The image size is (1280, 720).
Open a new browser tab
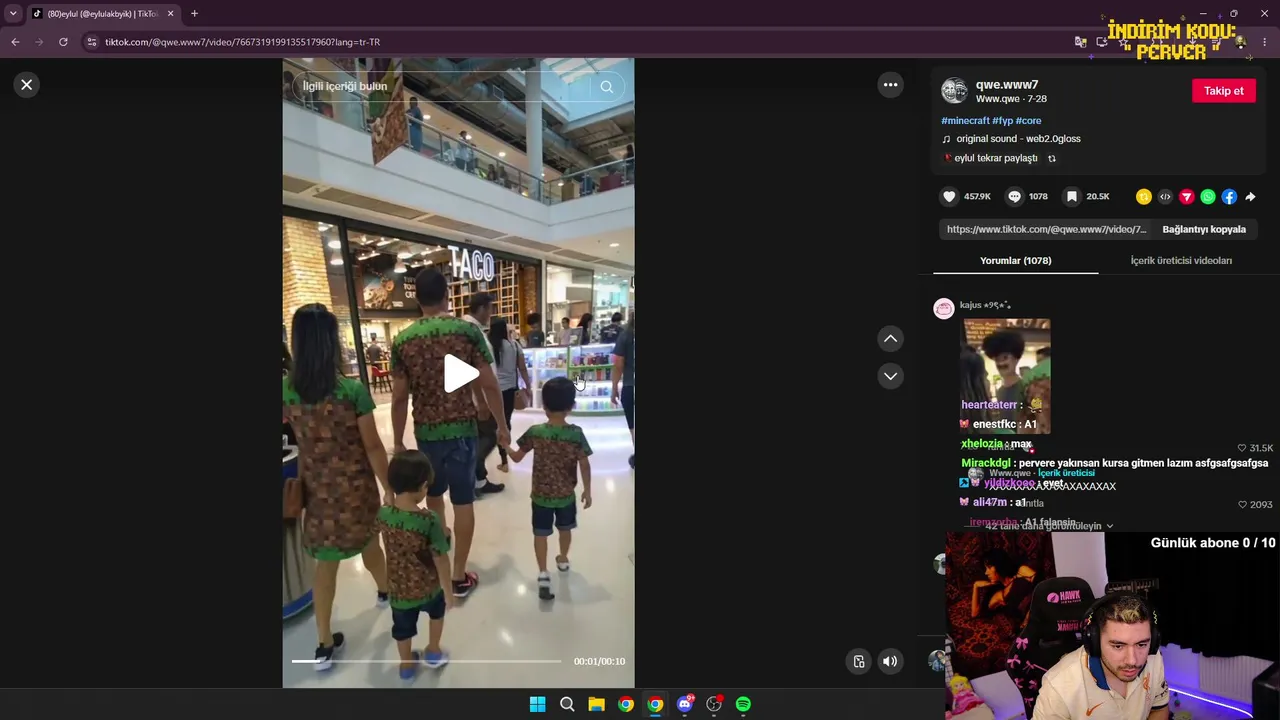click(194, 14)
